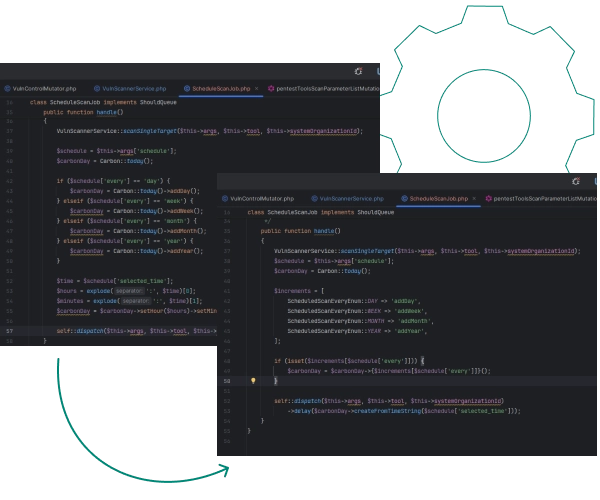Click ShouldQueue interface name in the front editor

coord(373,213)
